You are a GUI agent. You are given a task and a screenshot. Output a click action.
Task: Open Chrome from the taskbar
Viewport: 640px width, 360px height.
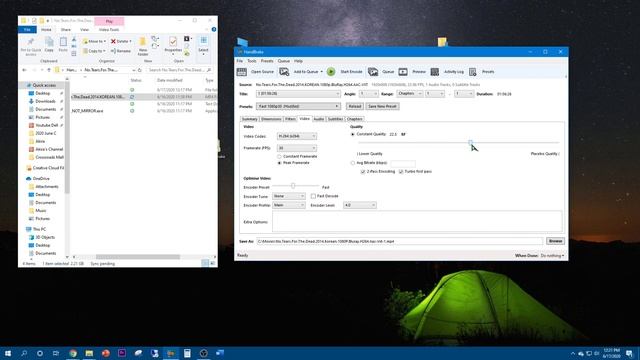point(73,353)
